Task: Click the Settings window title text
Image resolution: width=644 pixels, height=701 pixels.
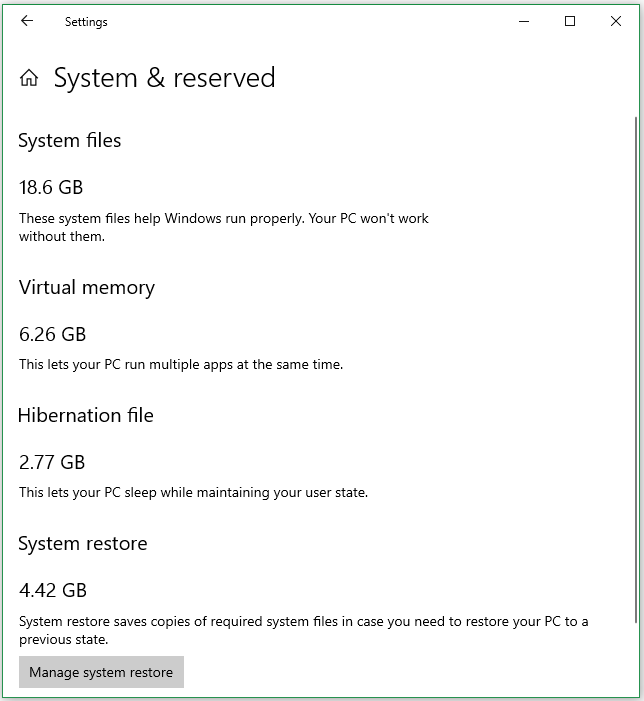Action: [x=86, y=22]
